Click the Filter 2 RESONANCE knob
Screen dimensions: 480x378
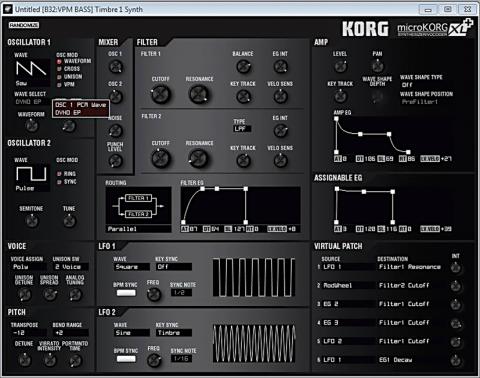click(x=199, y=158)
